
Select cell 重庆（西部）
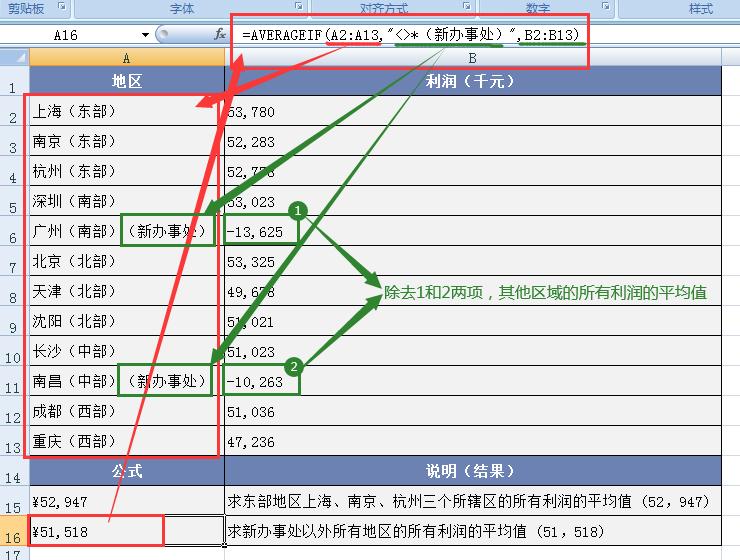click(x=127, y=441)
